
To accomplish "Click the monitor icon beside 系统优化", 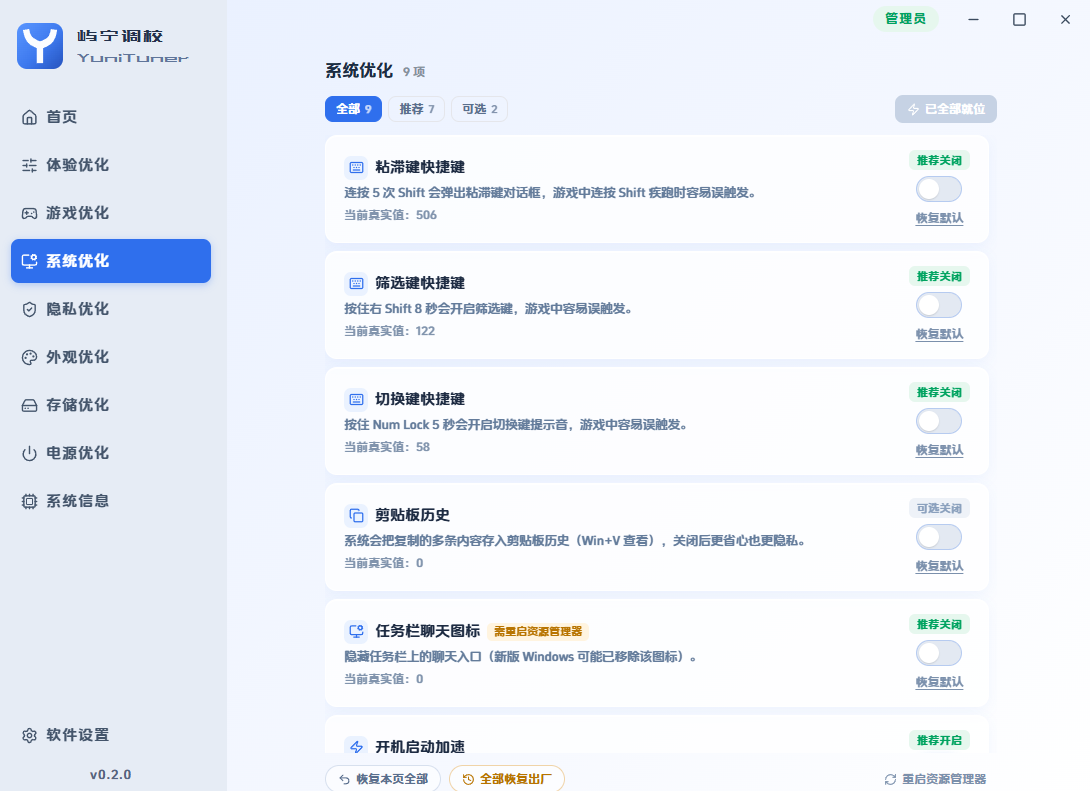I will point(29,261).
